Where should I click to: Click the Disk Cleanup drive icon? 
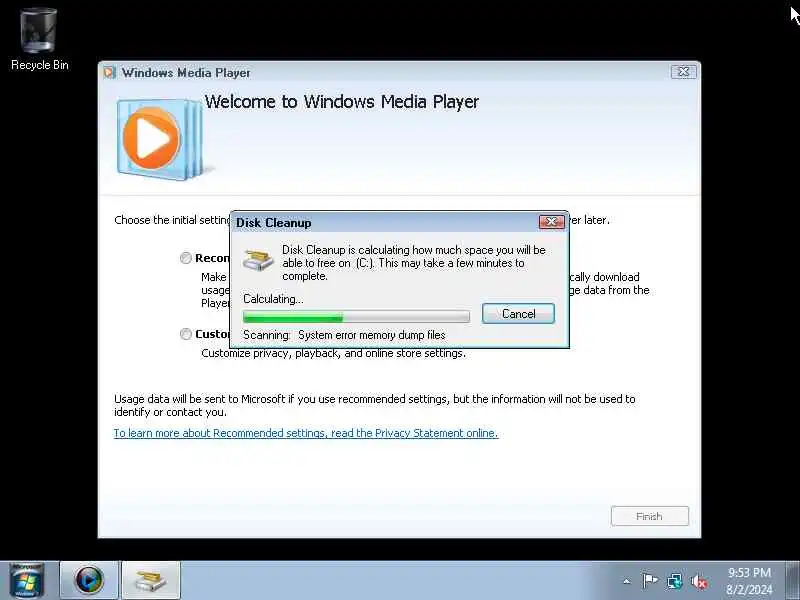pyautogui.click(x=257, y=259)
